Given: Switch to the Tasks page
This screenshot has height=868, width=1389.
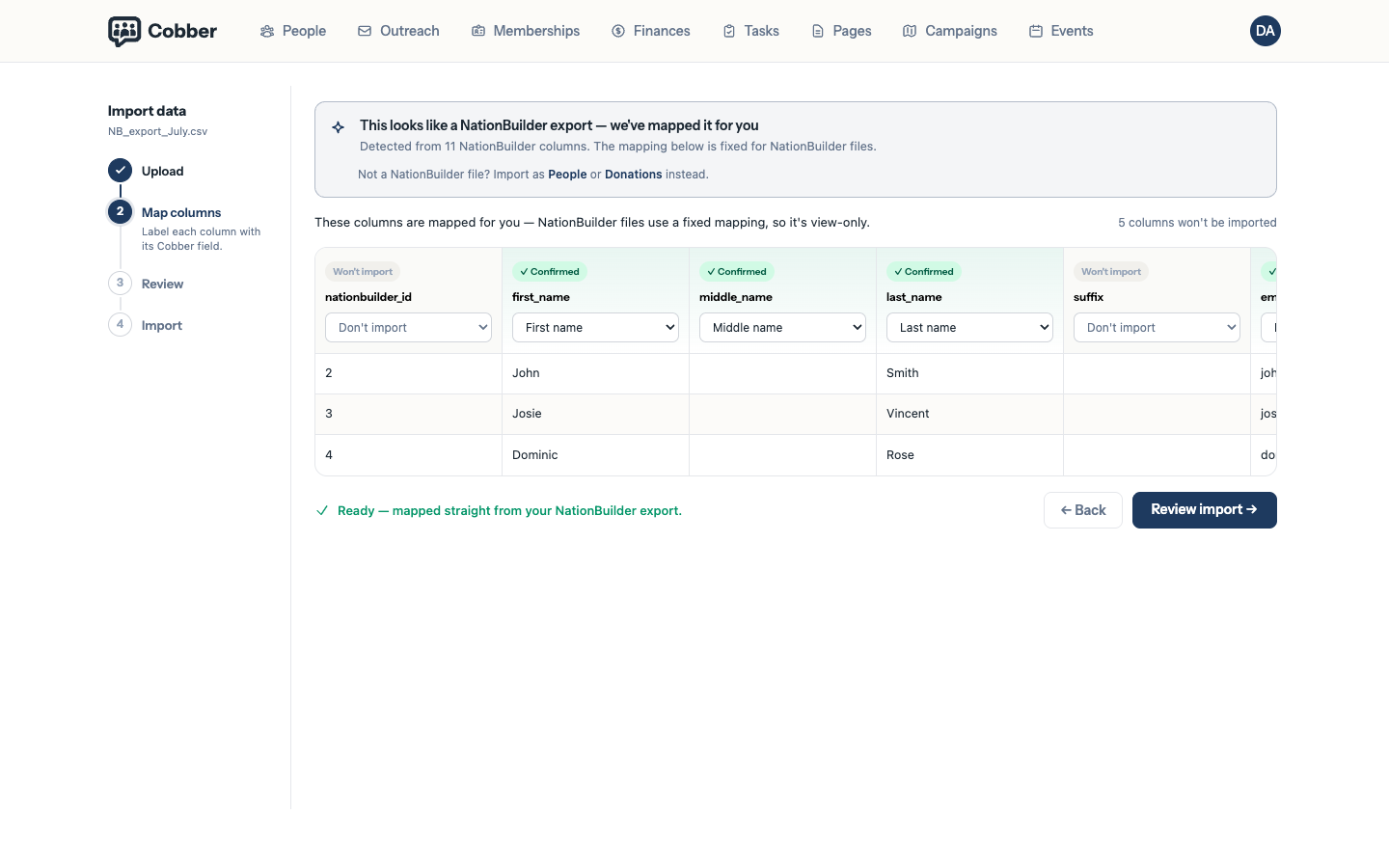Looking at the screenshot, I should (x=751, y=31).
